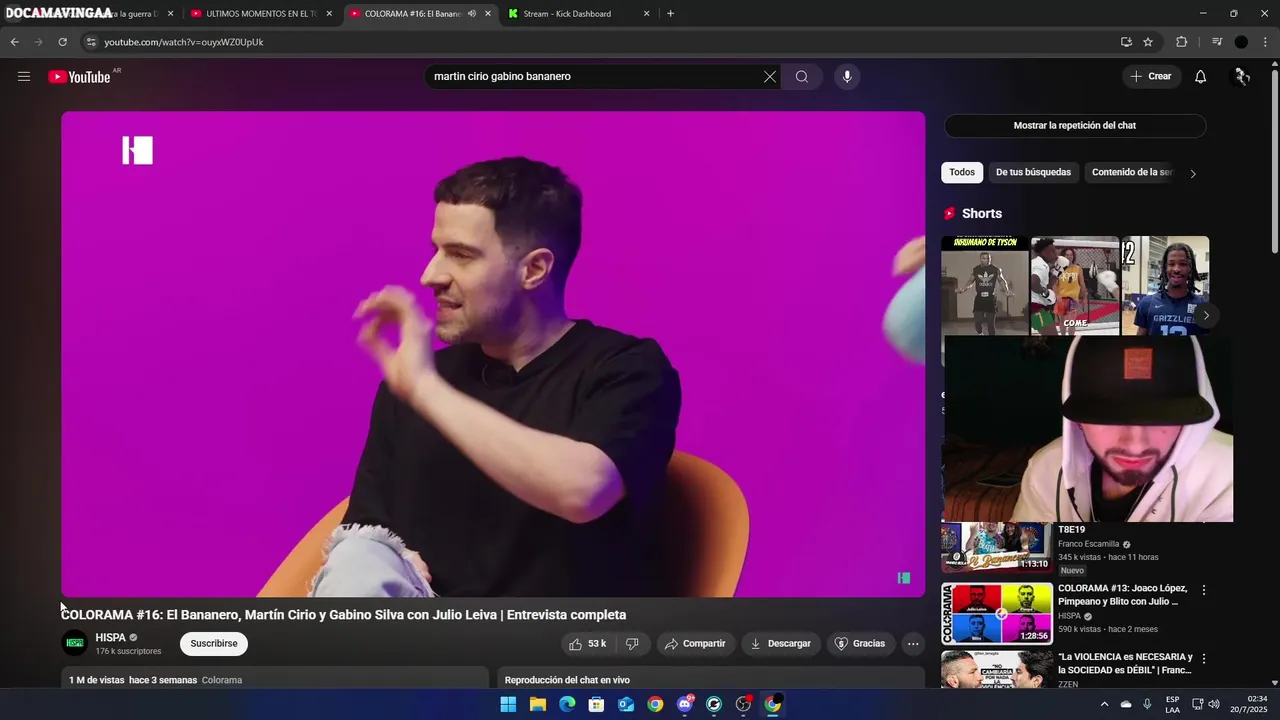Click the page vertical scrollbar
This screenshot has height=720, width=1280.
pyautogui.click(x=1274, y=160)
